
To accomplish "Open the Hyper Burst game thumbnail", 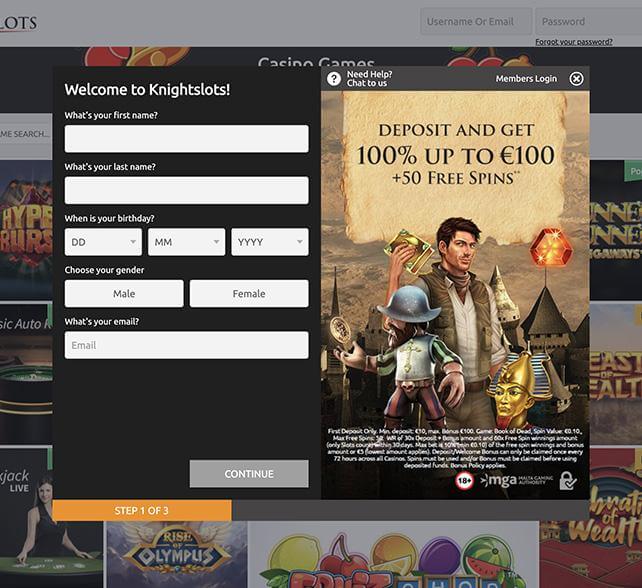I will tap(26, 229).
